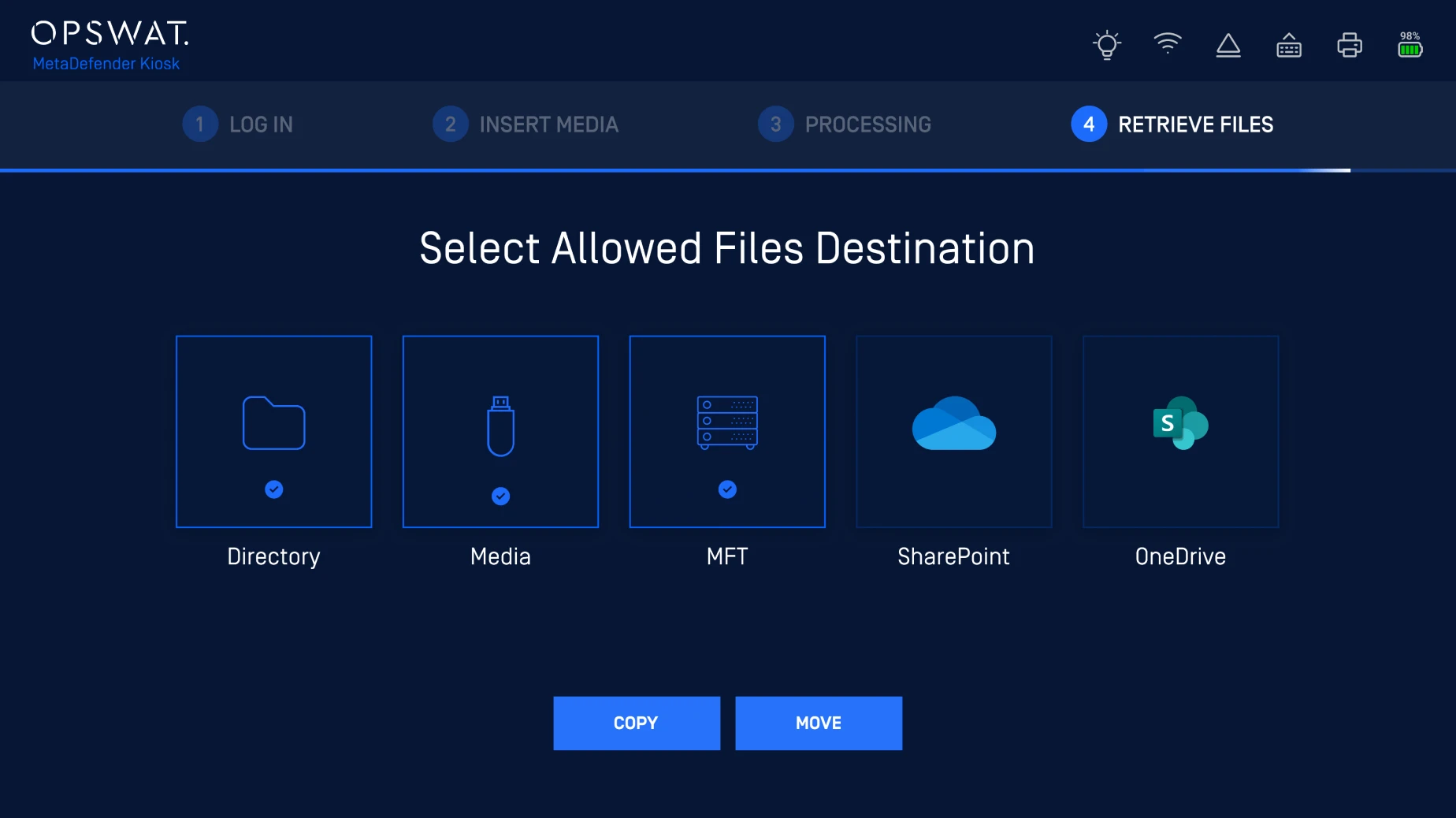Select the blue cloud icon tile
This screenshot has width=1456, height=818.
[x=953, y=424]
